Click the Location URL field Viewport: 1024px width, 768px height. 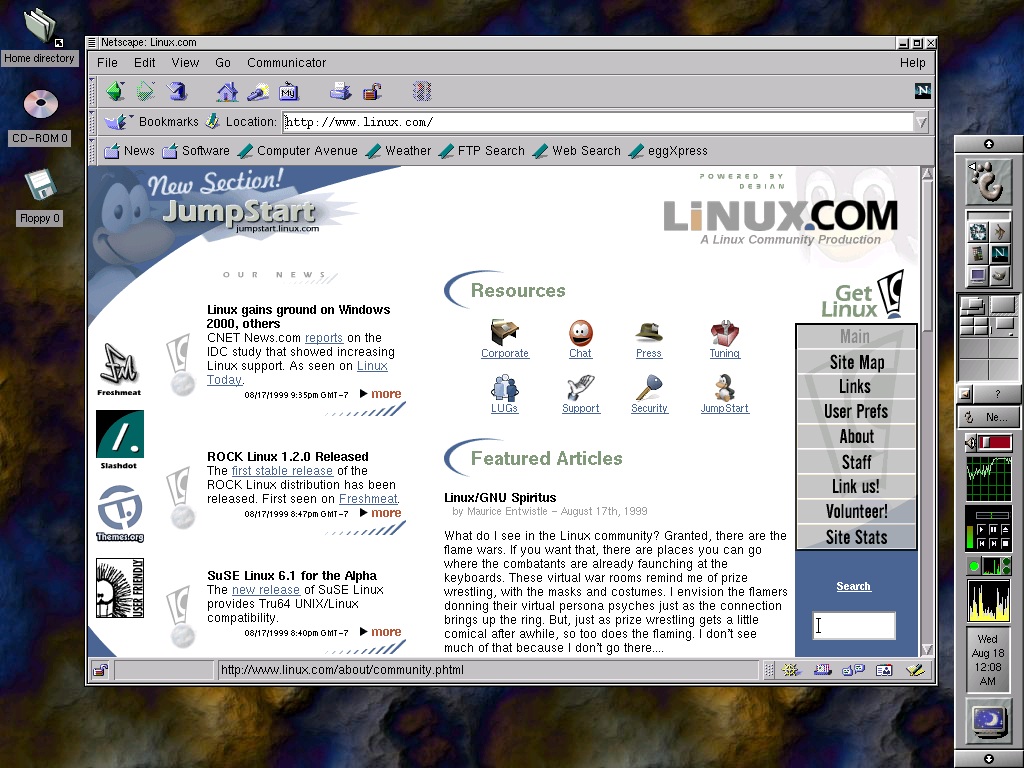coord(598,122)
